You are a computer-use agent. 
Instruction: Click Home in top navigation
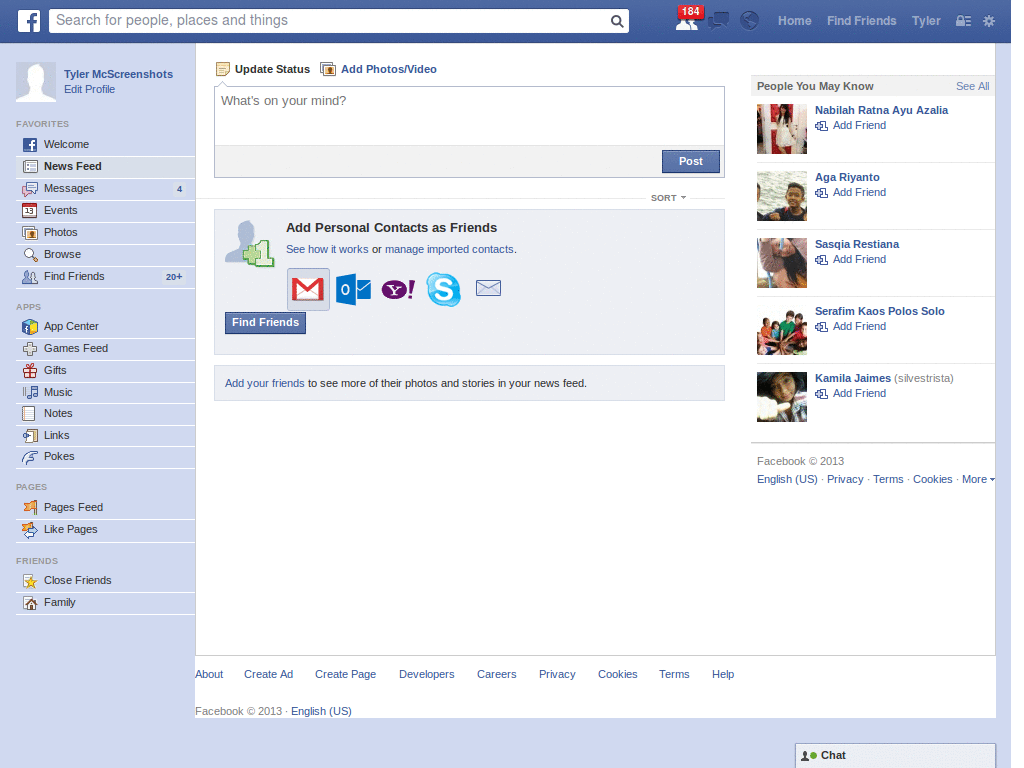point(794,21)
